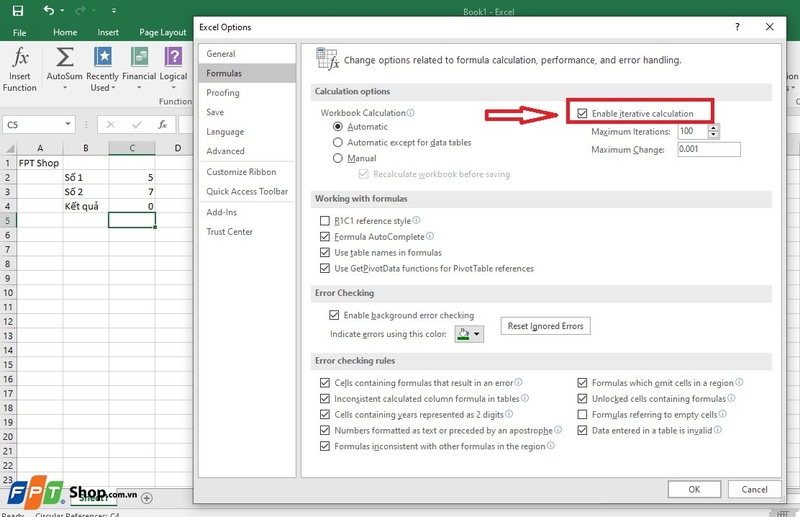Open the Advanced options category

[247, 151]
